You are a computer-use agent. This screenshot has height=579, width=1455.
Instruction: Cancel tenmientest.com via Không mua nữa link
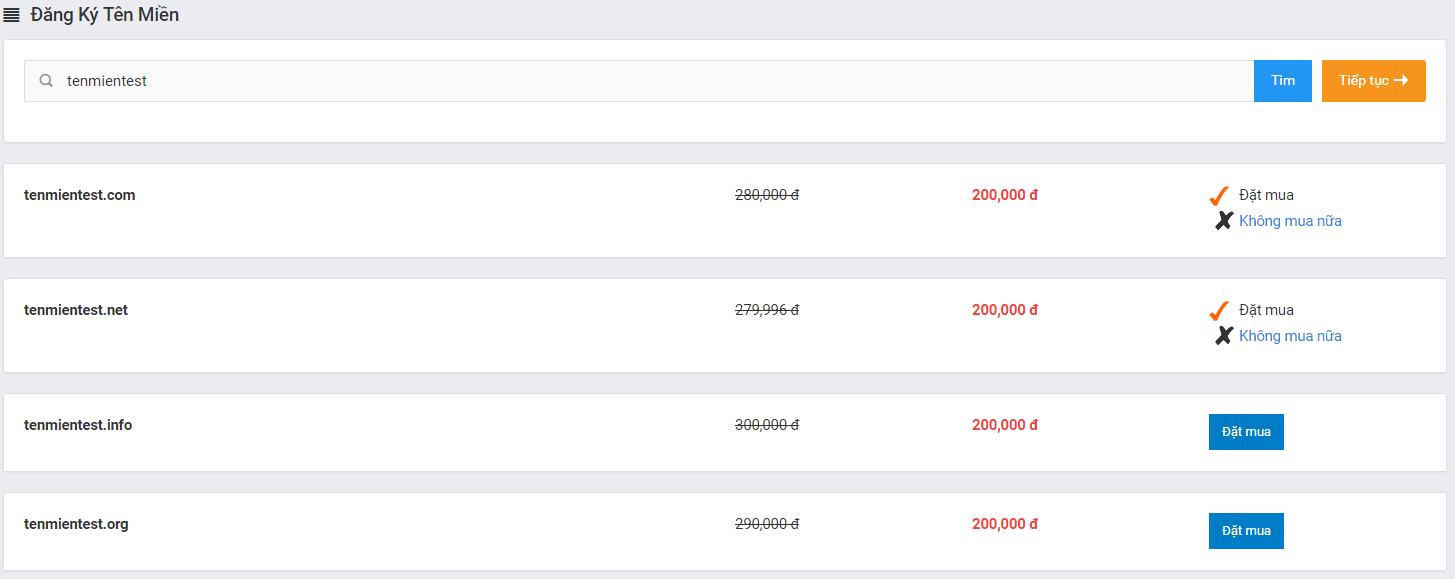click(1290, 221)
